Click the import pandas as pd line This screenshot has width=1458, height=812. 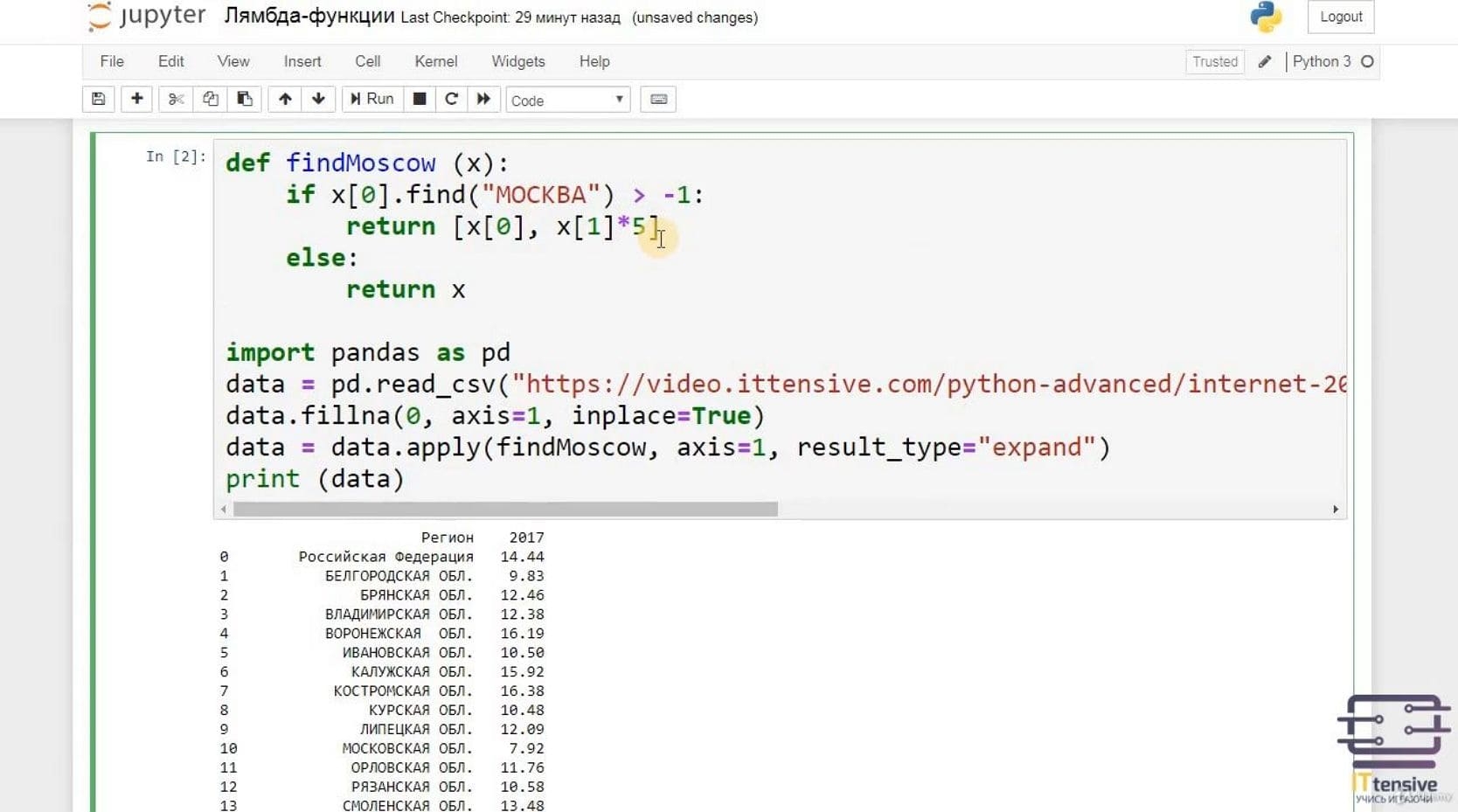(368, 352)
